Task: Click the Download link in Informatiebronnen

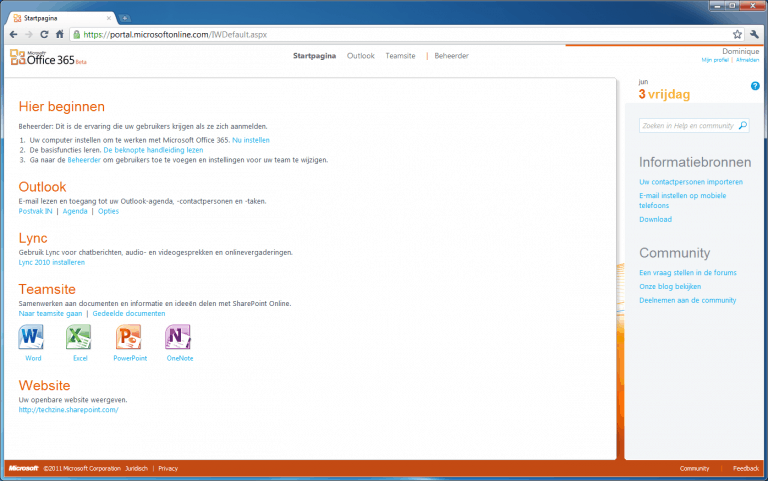Action: [655, 219]
